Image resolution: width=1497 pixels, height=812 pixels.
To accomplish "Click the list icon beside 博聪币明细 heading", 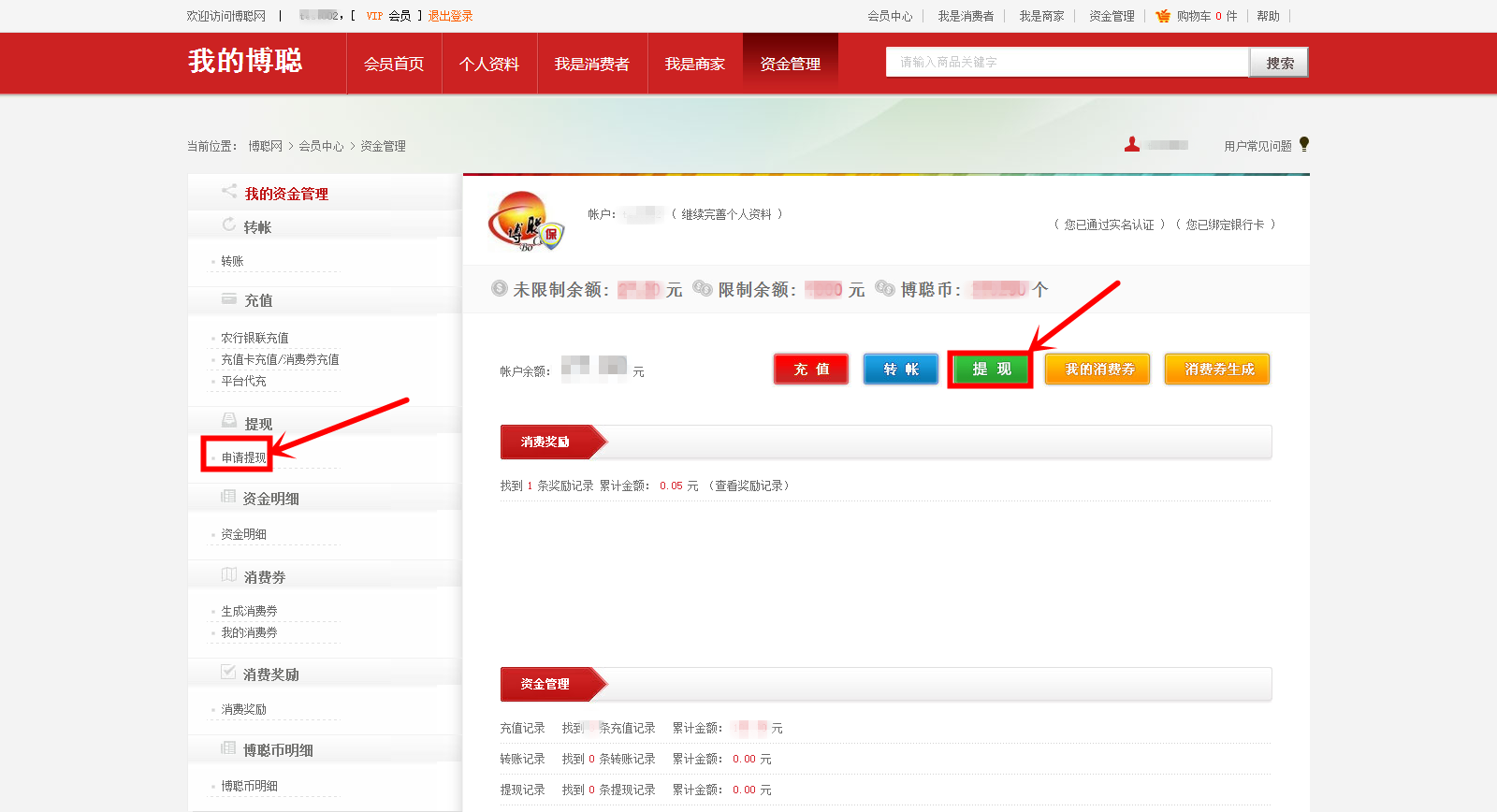I will tap(228, 747).
